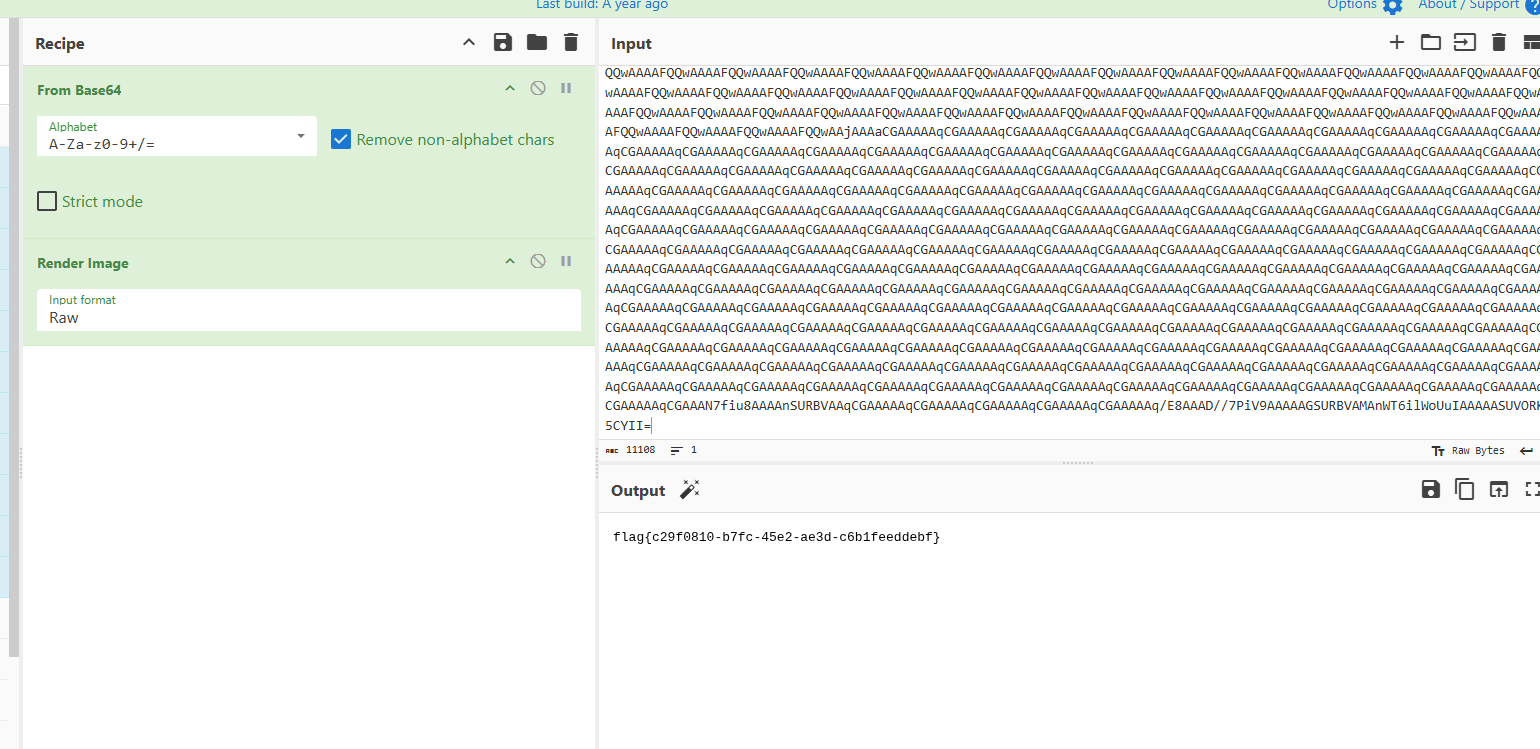This screenshot has width=1540, height=749.
Task: Open folder as input
Action: (1431, 42)
